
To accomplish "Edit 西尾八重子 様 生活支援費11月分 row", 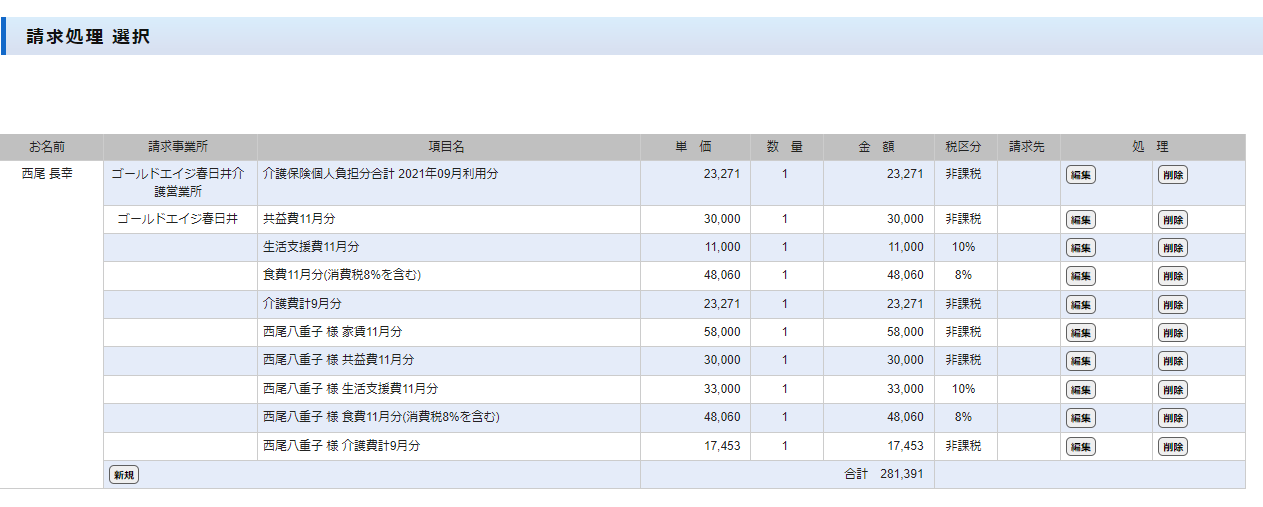I will pos(1080,390).
